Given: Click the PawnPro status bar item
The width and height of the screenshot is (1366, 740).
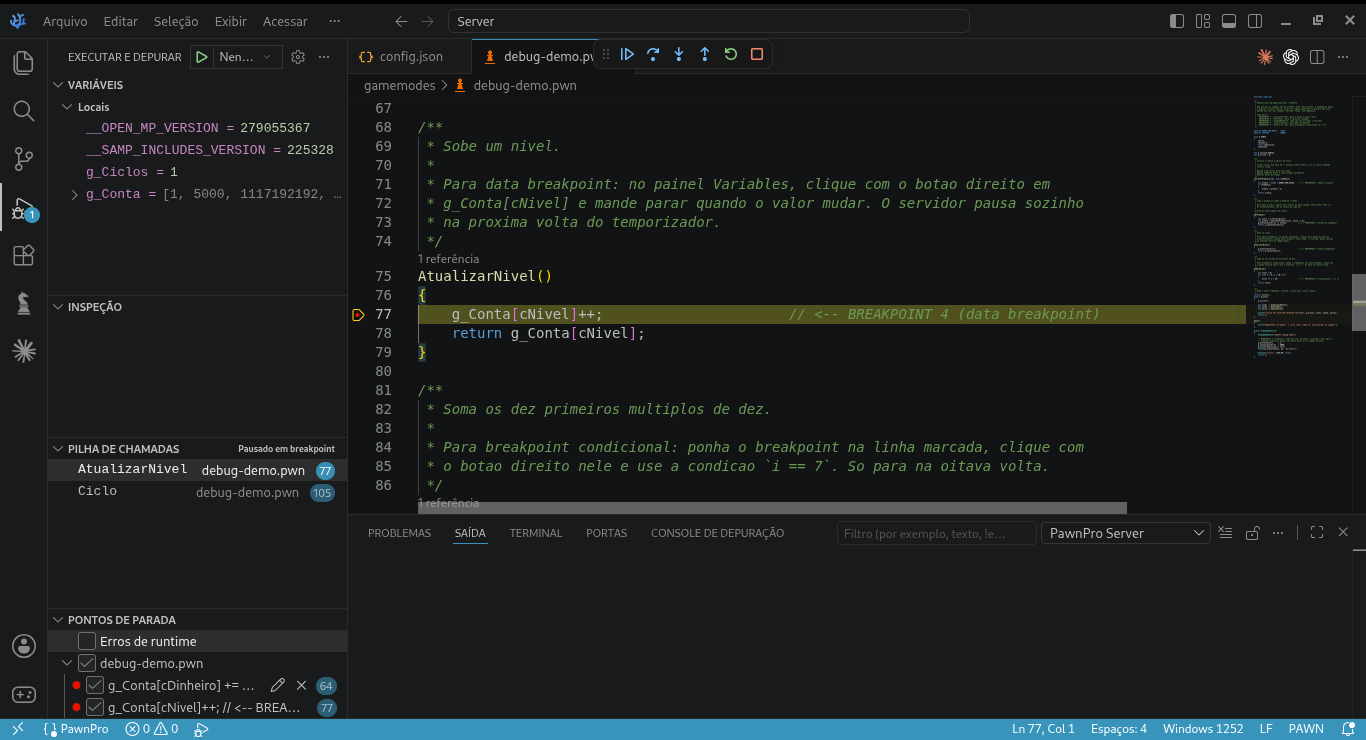Looking at the screenshot, I should pos(76,729).
